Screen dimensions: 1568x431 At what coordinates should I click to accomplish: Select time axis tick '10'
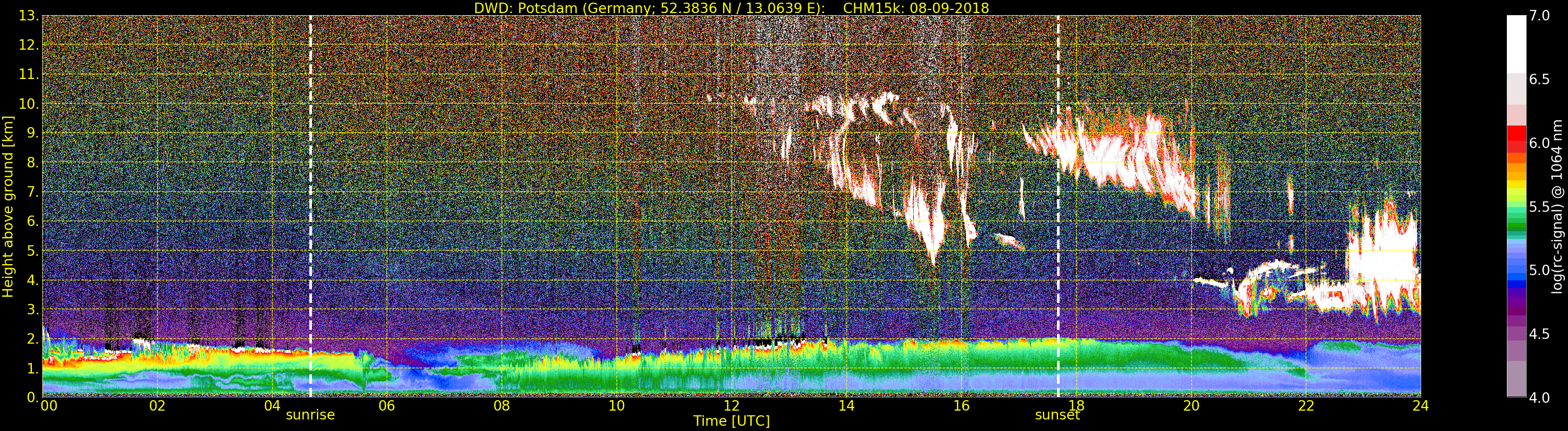click(x=617, y=405)
